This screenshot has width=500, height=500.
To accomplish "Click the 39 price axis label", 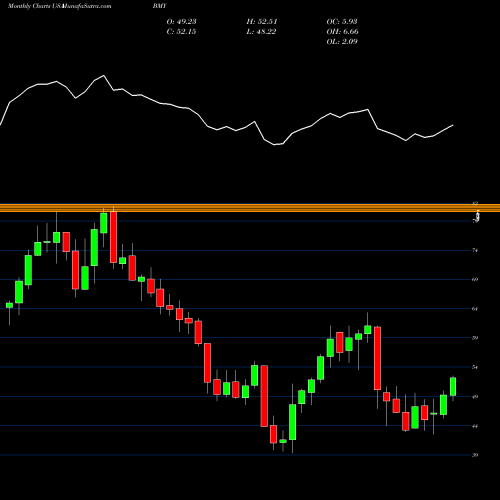I will 475,455.
